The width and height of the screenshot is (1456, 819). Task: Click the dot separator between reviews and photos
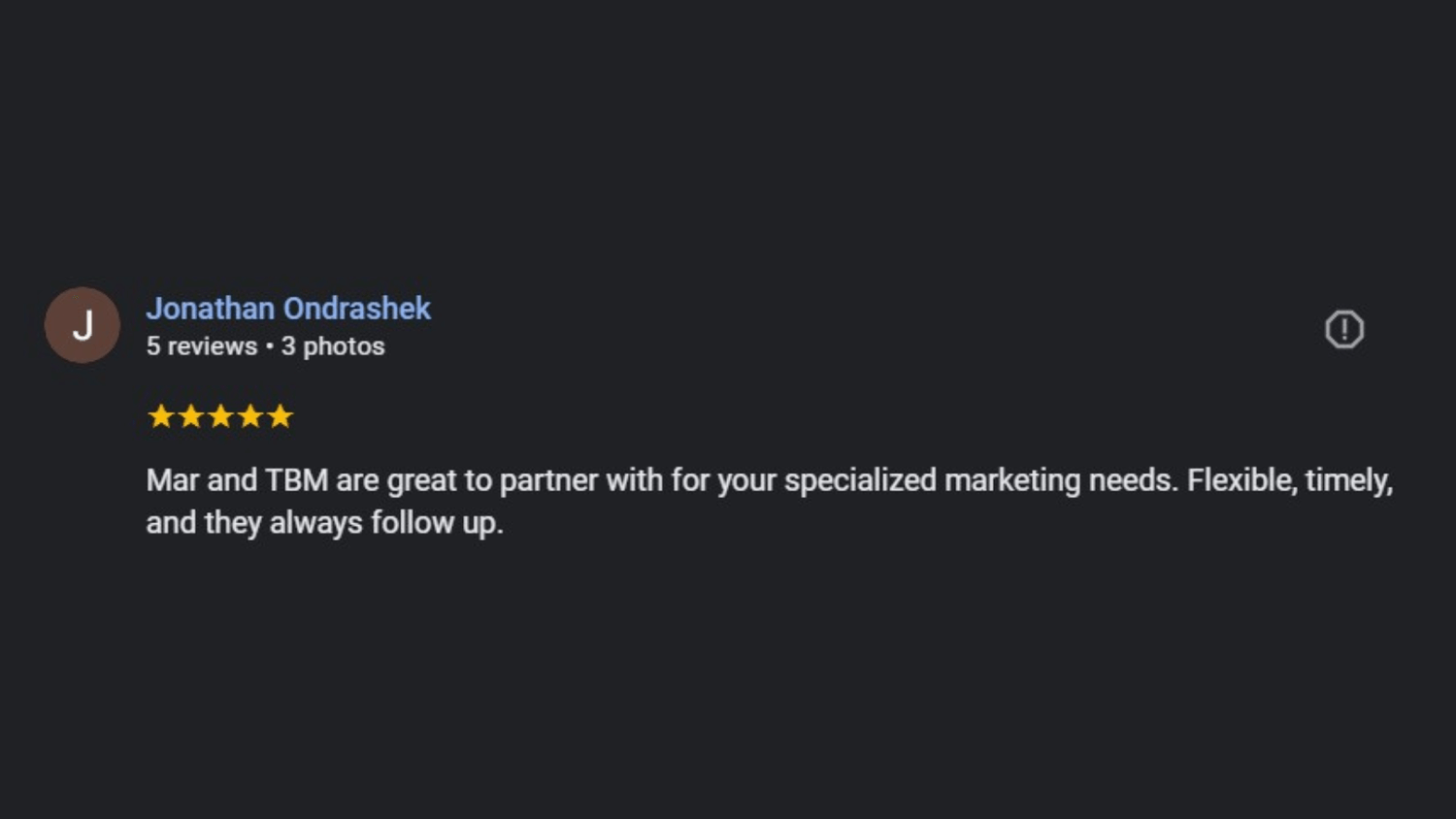coord(269,346)
